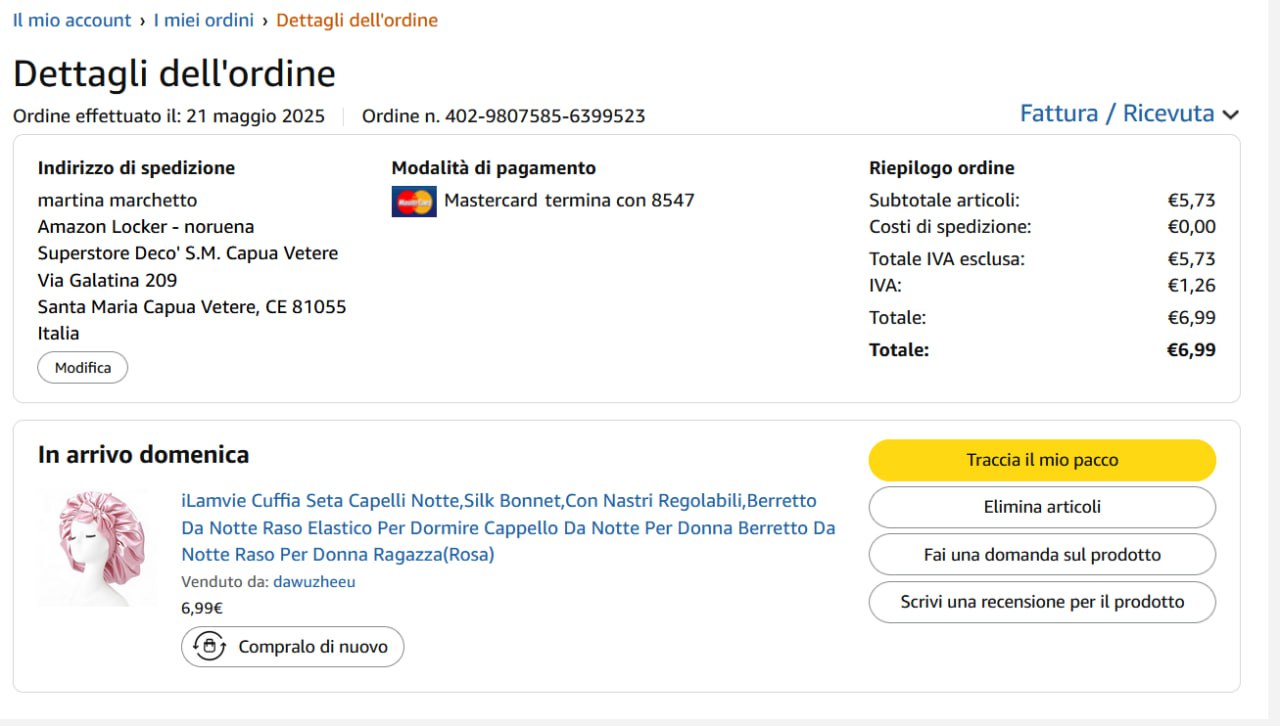Click the reorder icon in Compralo di nuovo
Screen dimensions: 1280x726
[x=209, y=647]
